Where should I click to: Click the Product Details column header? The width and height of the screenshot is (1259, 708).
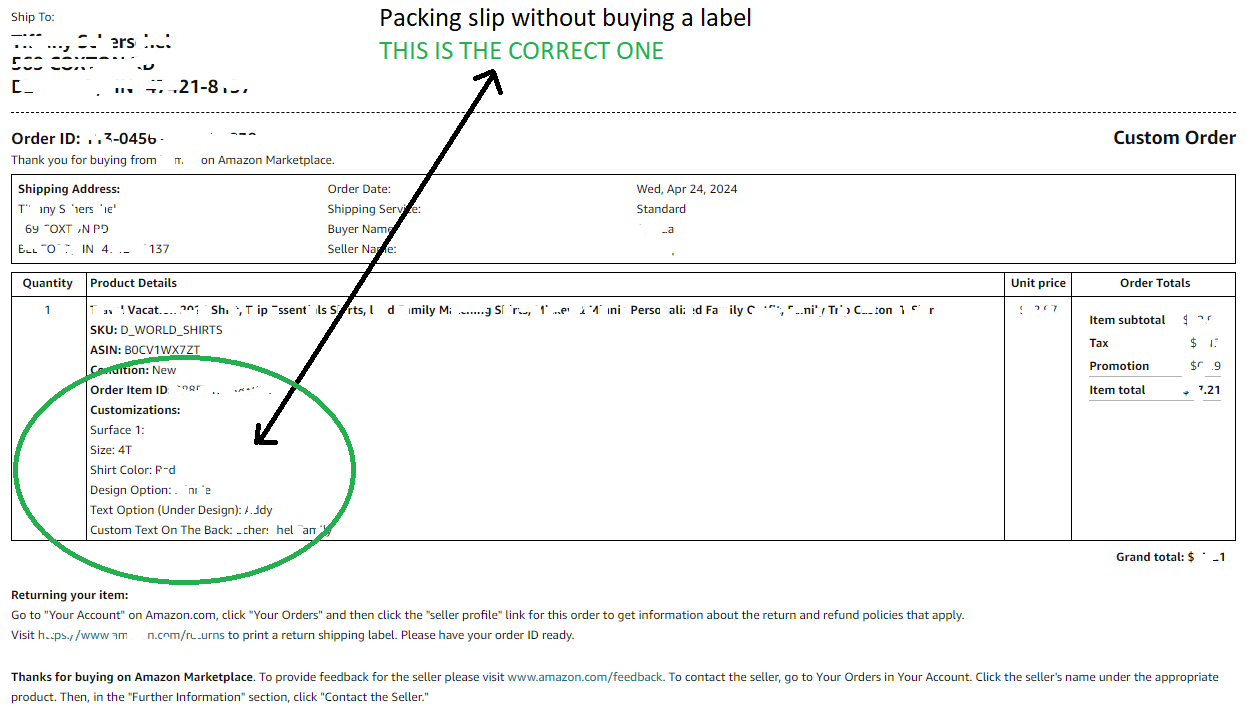(133, 283)
